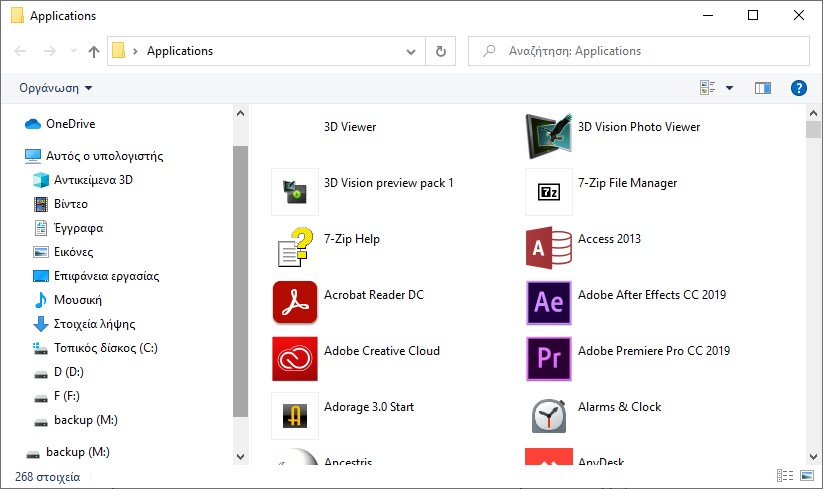Refresh the Applications folder
This screenshot has width=823, height=489.
pos(441,51)
